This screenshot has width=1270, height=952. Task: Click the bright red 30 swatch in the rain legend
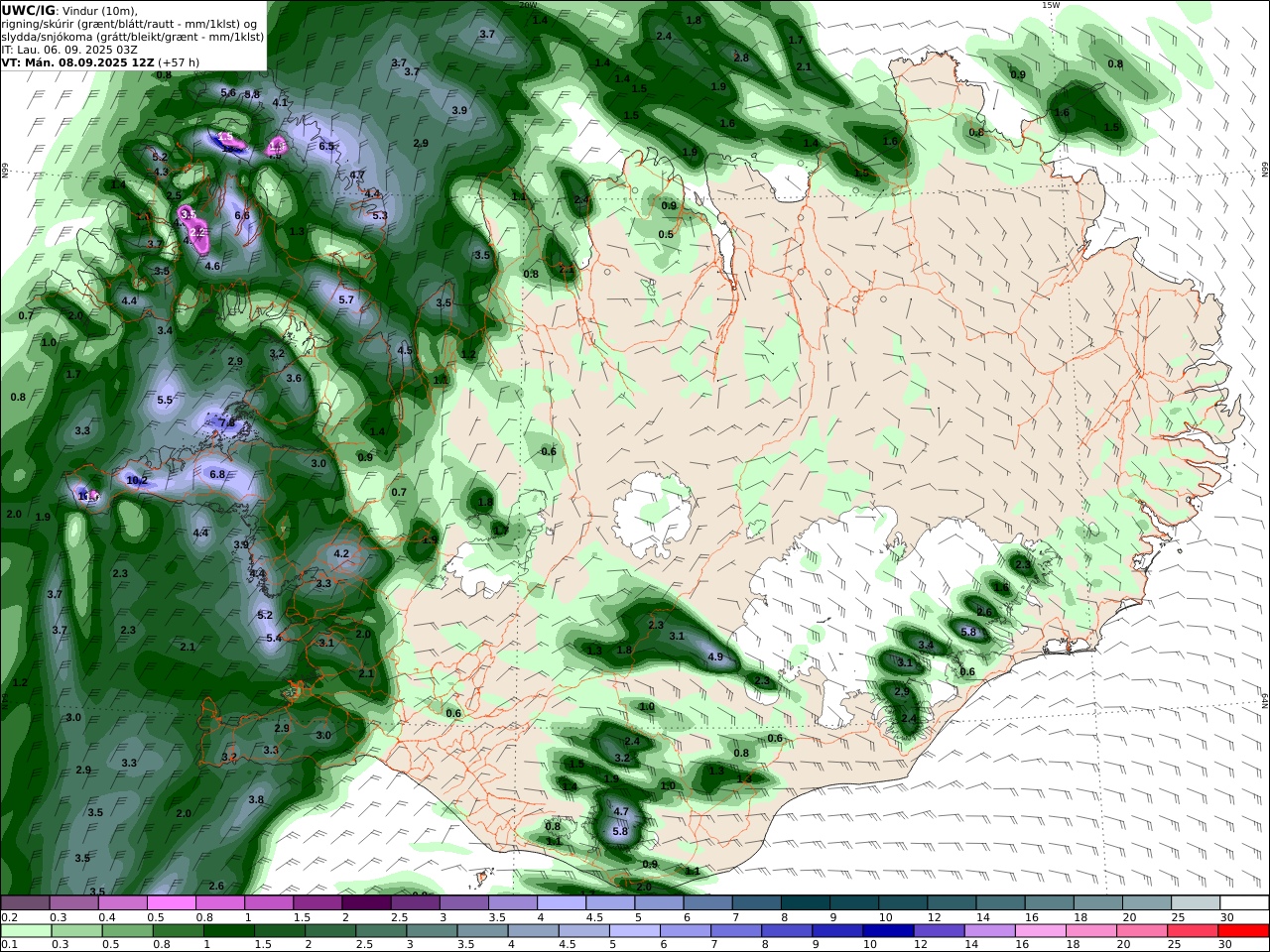coord(1244,931)
